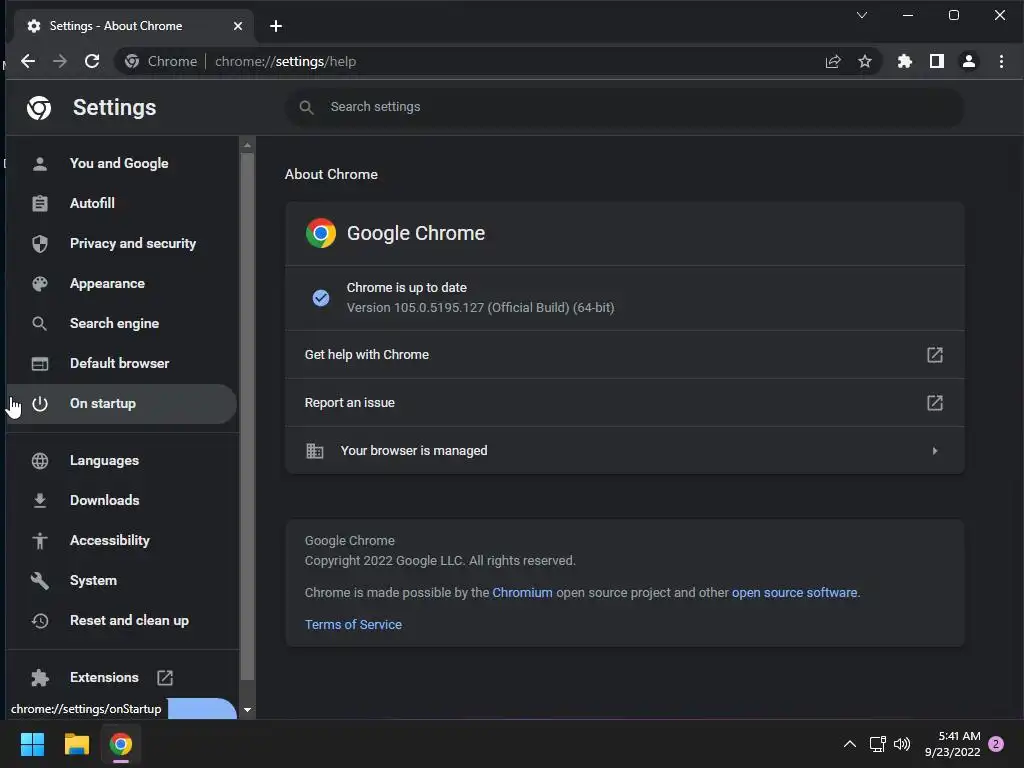Click the About Chrome heading
Screen dimensions: 1024x768
tap(331, 174)
